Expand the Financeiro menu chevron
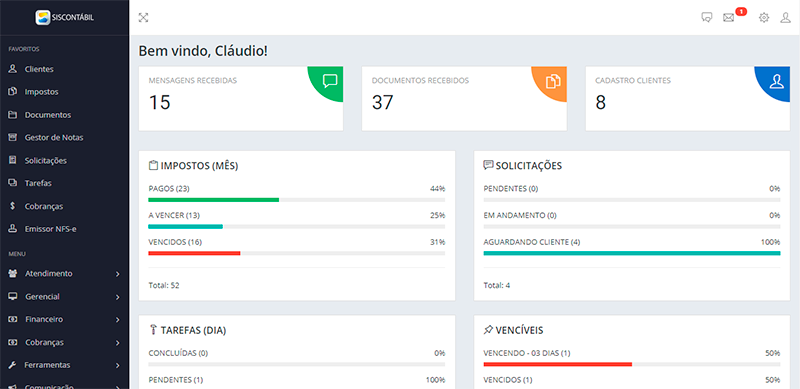800x389 pixels. click(118, 320)
